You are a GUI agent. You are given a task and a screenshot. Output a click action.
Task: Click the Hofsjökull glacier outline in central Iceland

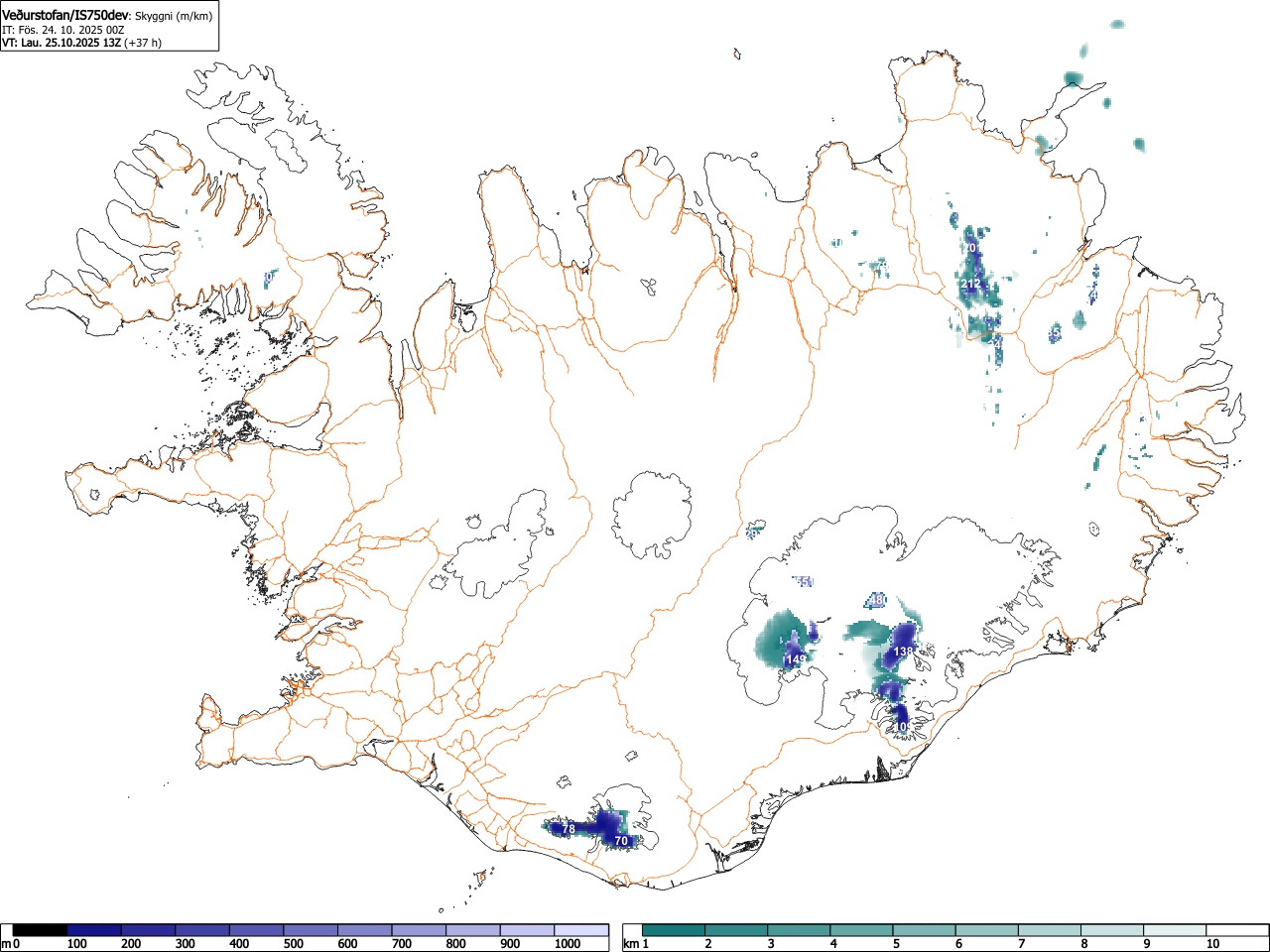point(652,514)
